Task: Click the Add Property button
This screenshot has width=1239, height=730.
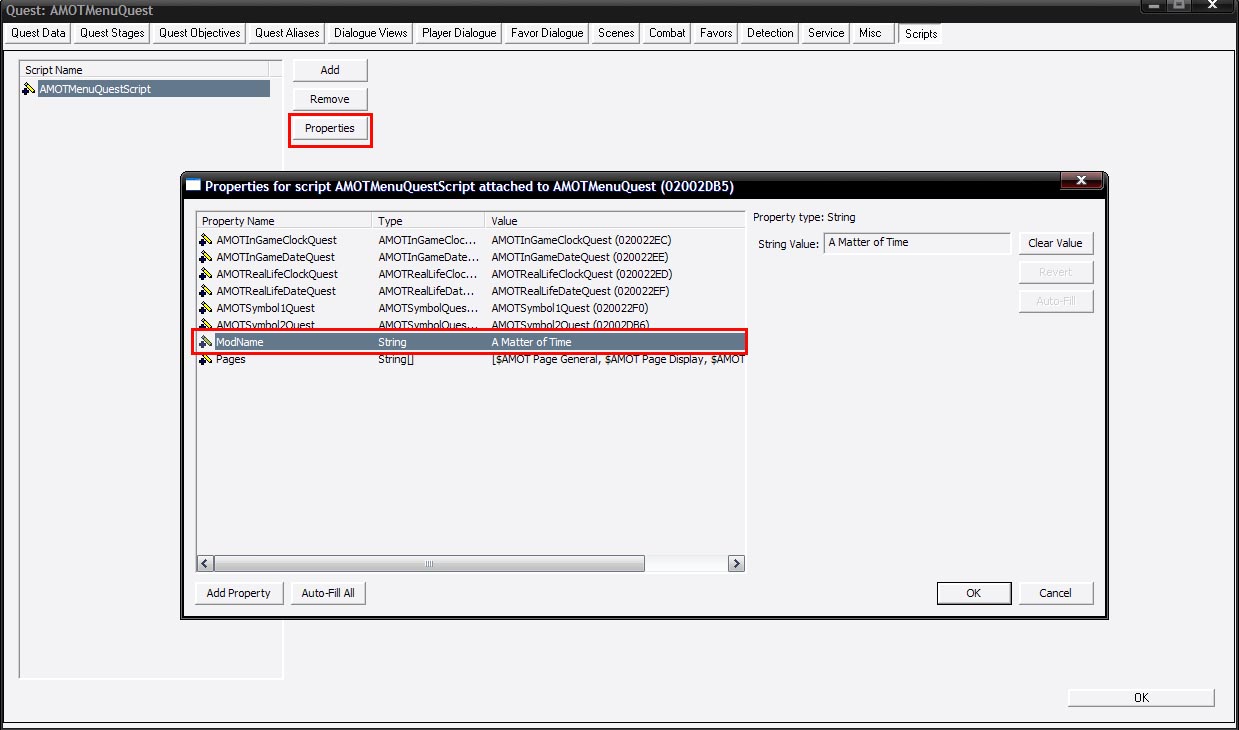Action: 238,593
